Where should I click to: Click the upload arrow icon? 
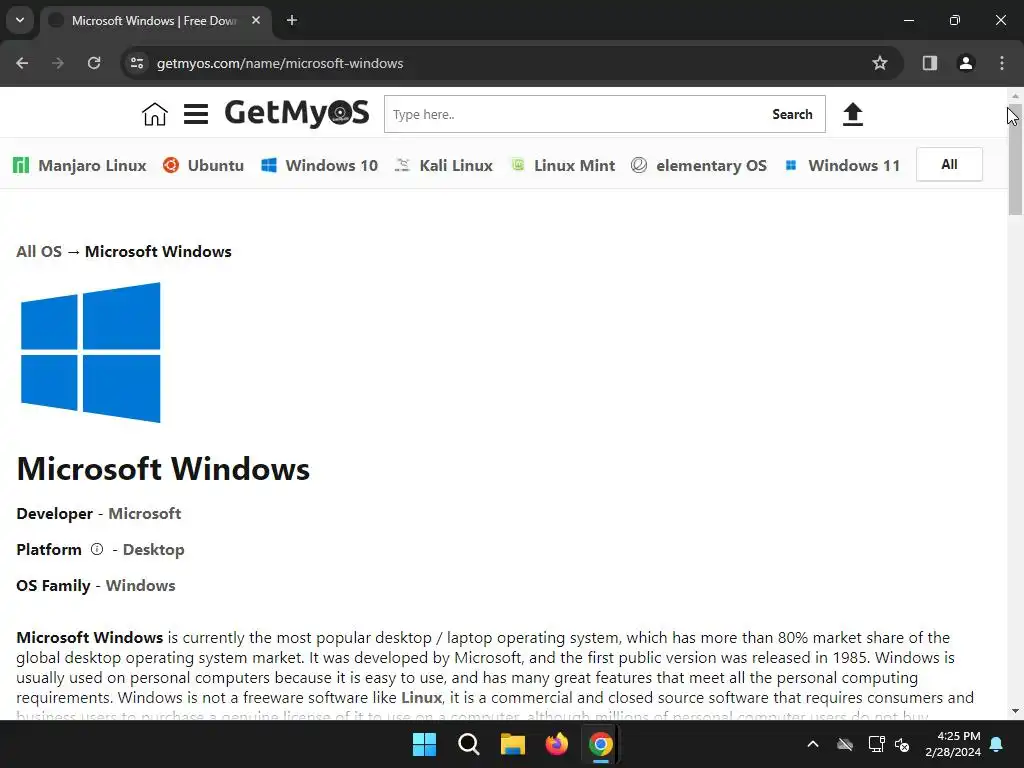click(852, 114)
